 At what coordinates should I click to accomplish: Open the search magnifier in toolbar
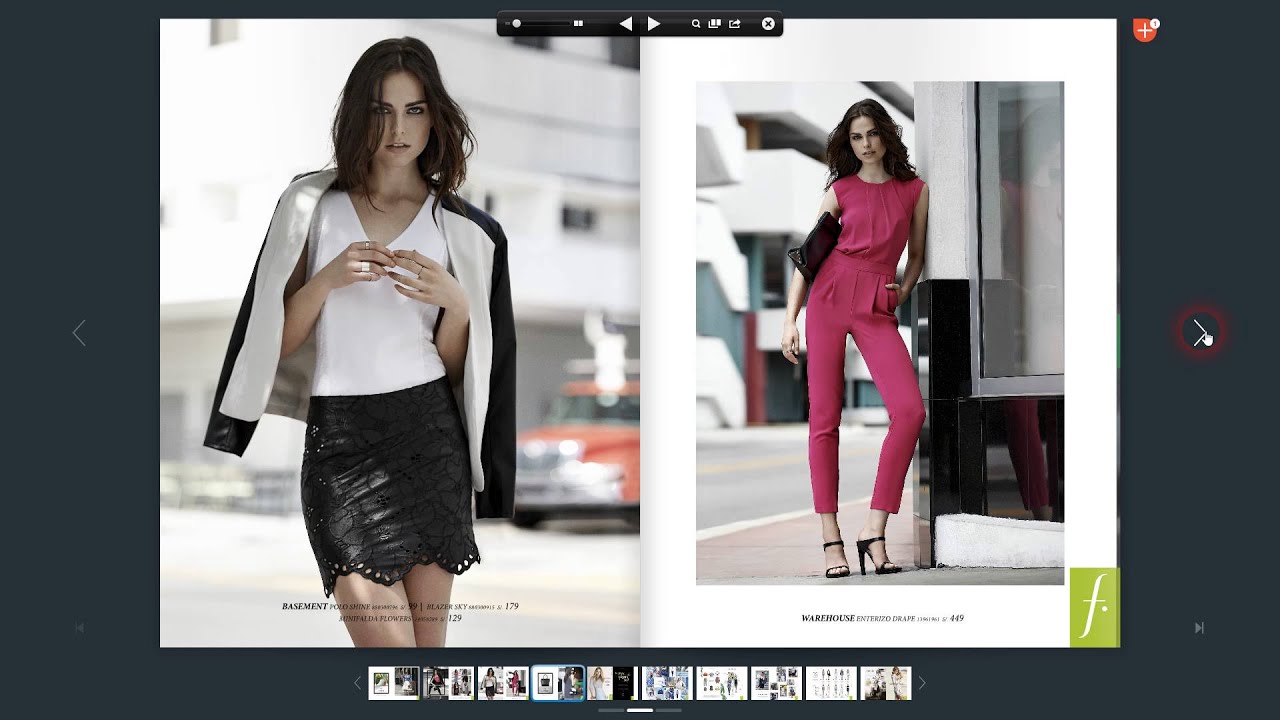pyautogui.click(x=696, y=23)
